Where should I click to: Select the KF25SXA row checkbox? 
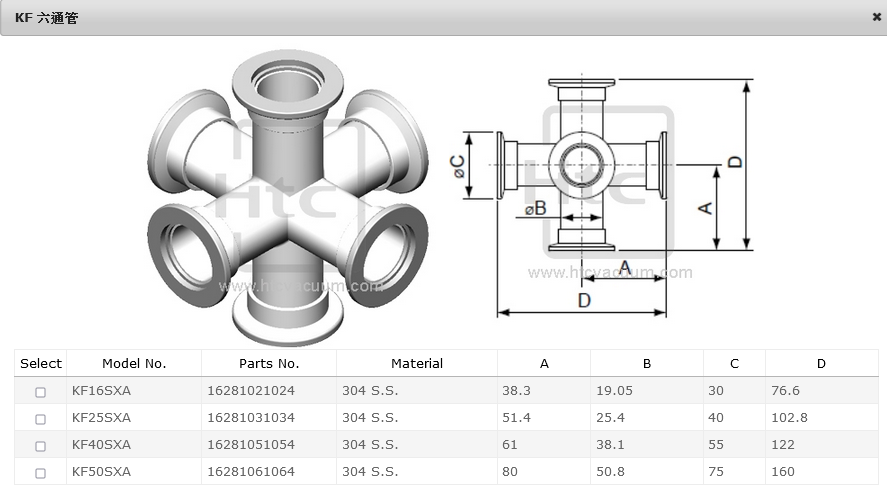[x=41, y=419]
